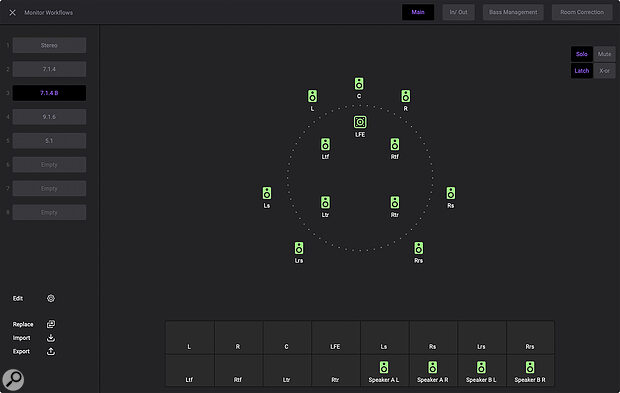
Task: Select the 5.1 workflow
Action: pyautogui.click(x=49, y=141)
